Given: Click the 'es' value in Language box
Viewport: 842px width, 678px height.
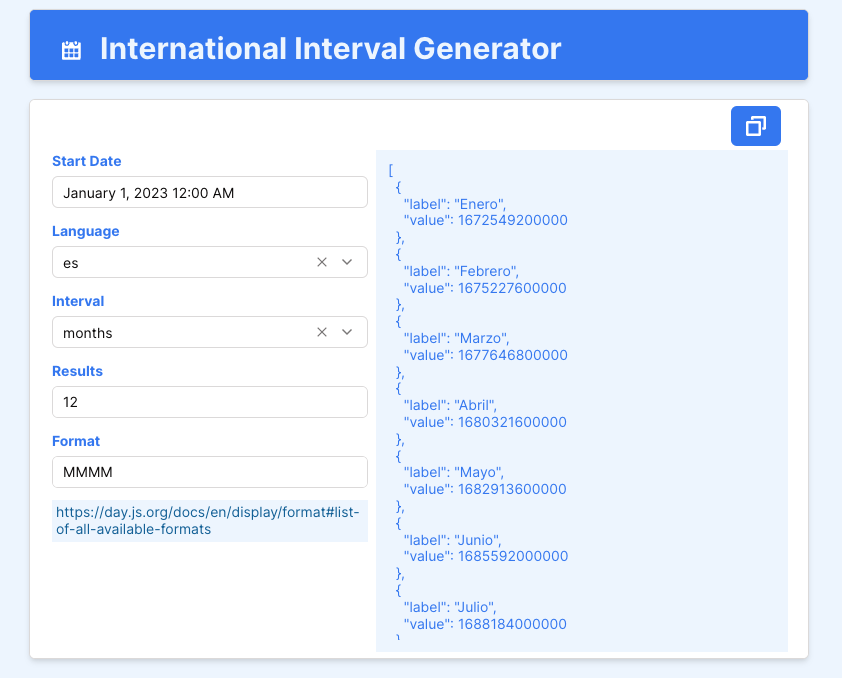Looking at the screenshot, I should coord(71,263).
